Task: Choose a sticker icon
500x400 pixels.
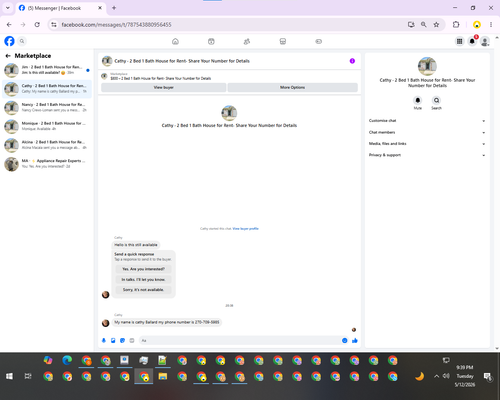Action: pos(122,340)
